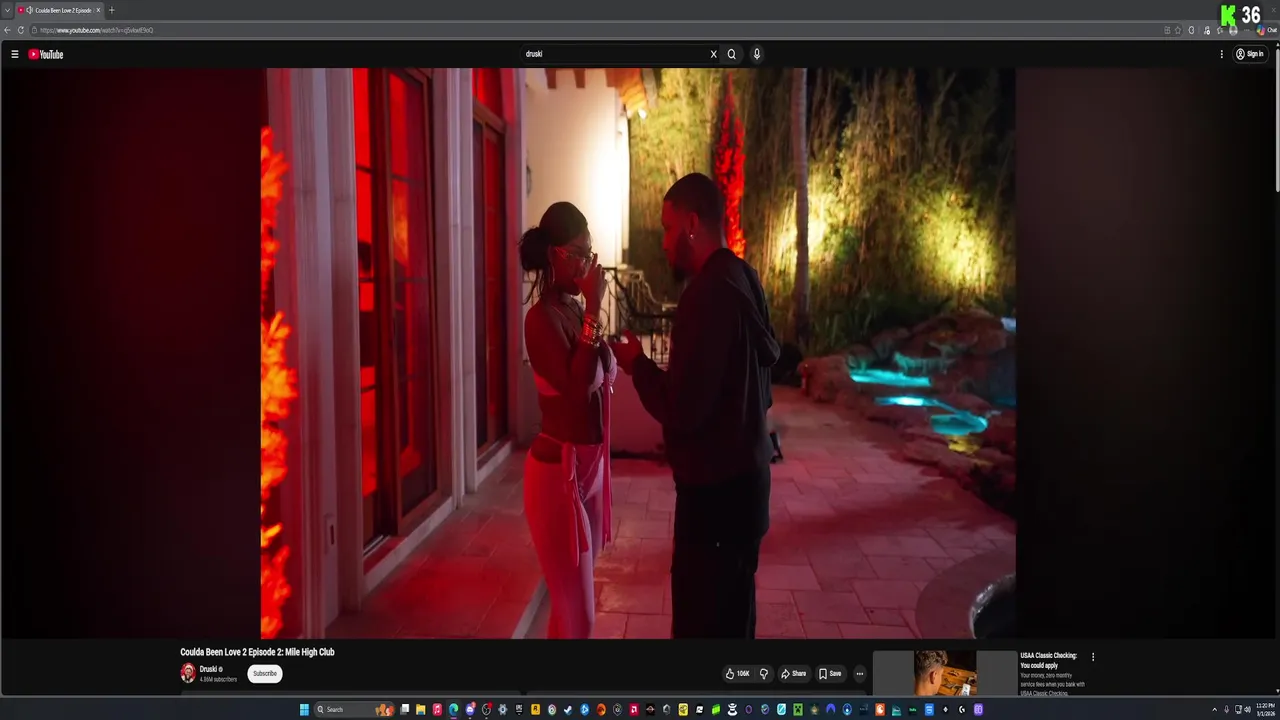Click the video player to pause
The height and width of the screenshot is (720, 1280).
(638, 353)
